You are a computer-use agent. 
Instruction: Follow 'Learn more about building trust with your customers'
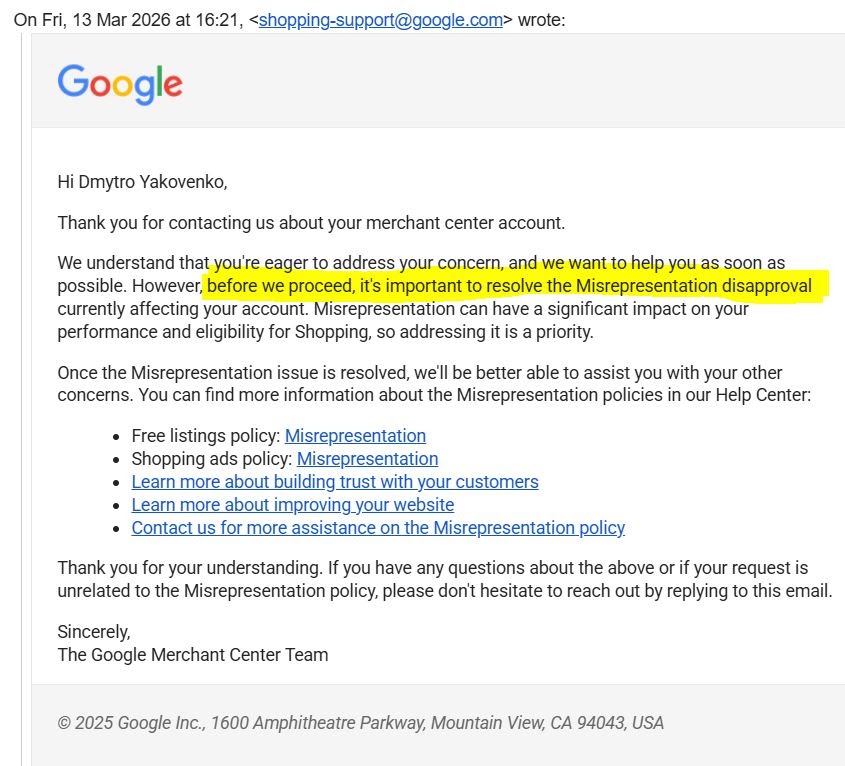(x=335, y=482)
